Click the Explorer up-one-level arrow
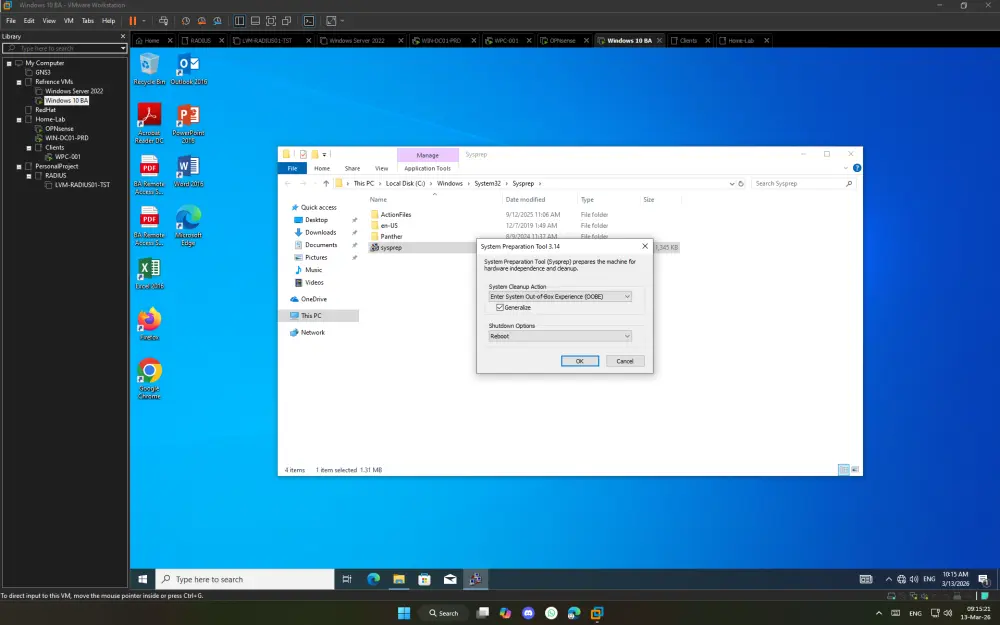 coord(326,184)
